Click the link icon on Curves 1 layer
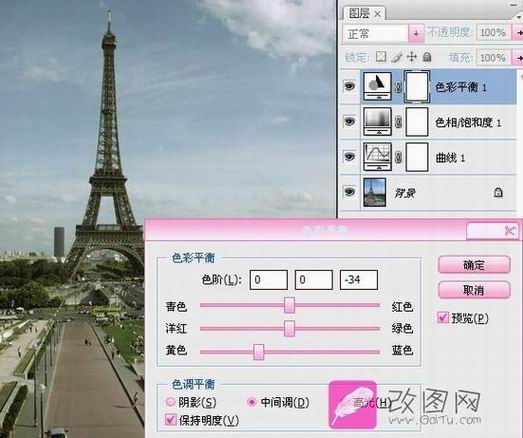523x438 pixels. pyautogui.click(x=398, y=157)
